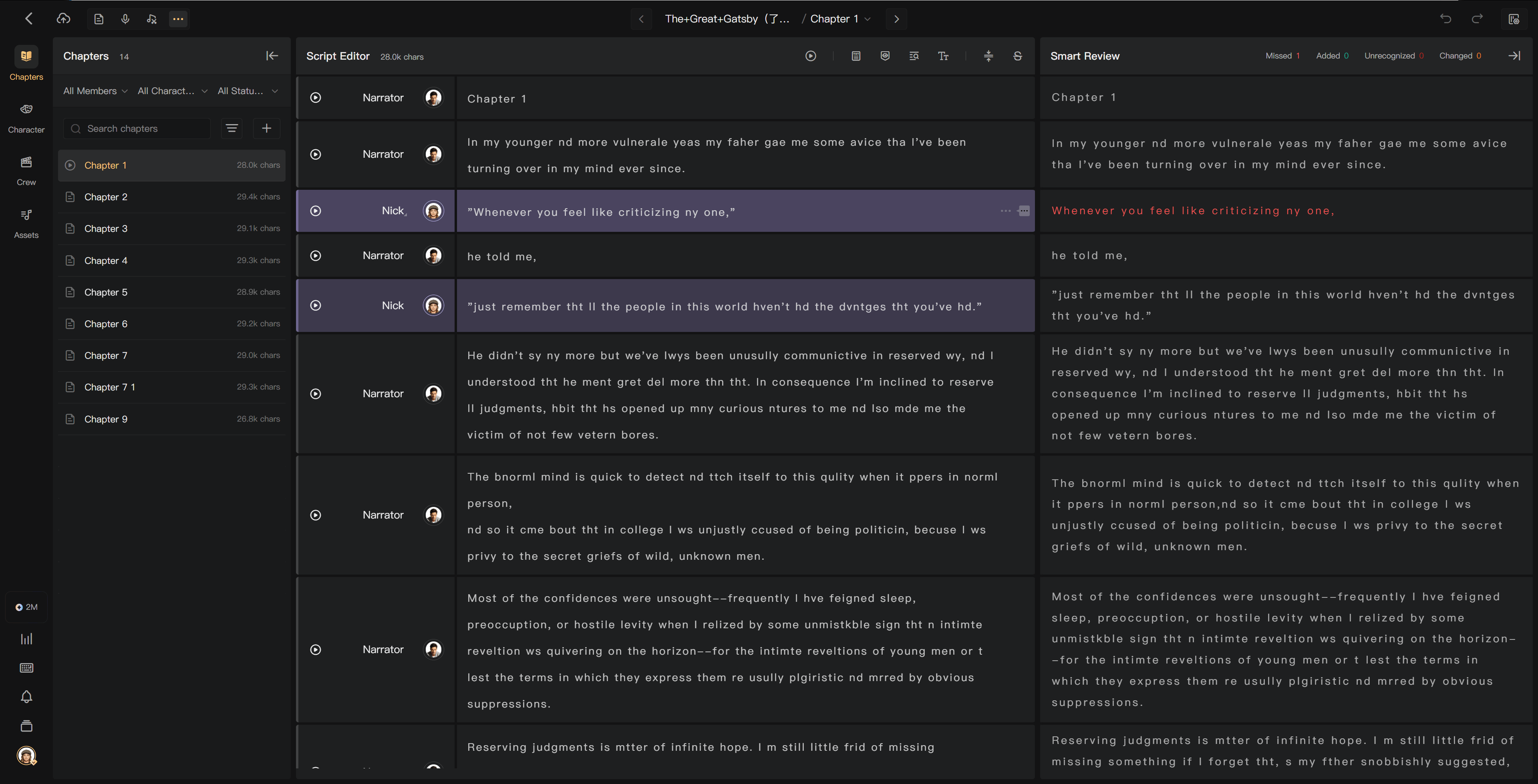Play the 'Whenever you feel like criticizing' line
1538x784 pixels.
[x=316, y=211]
